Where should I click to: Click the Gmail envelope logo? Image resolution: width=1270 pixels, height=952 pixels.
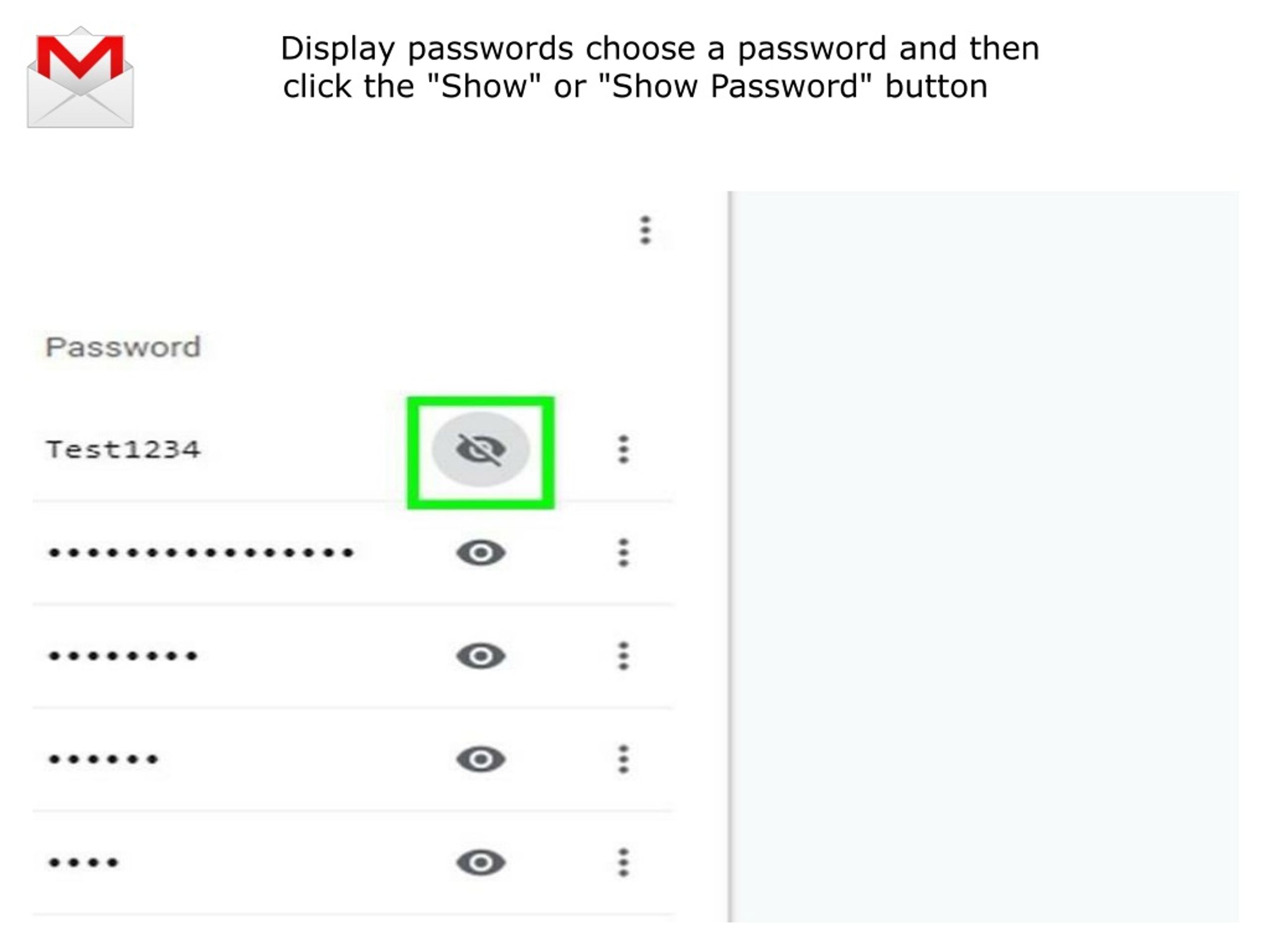coord(80,77)
